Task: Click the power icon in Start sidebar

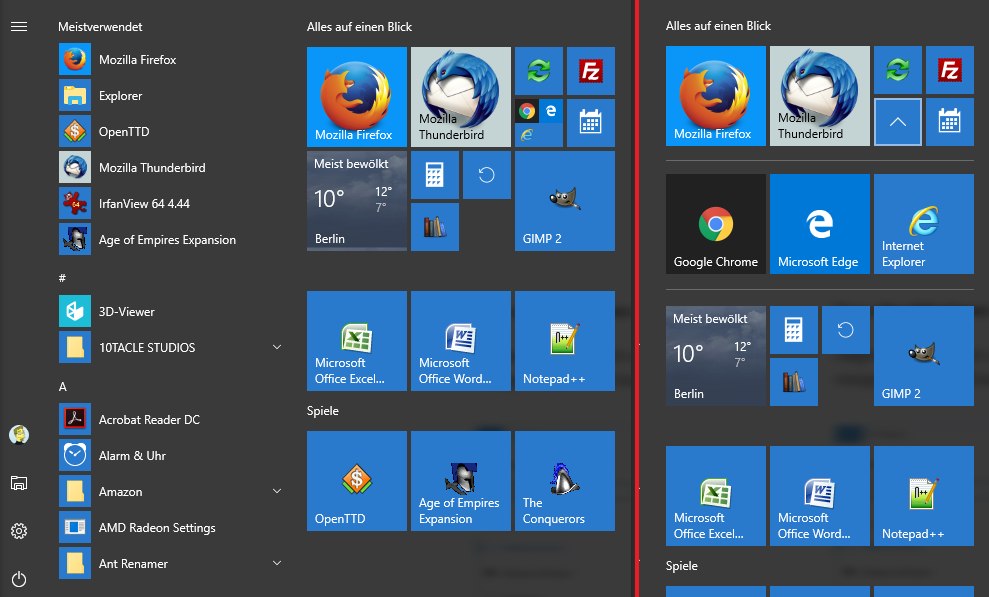Action: [19, 579]
